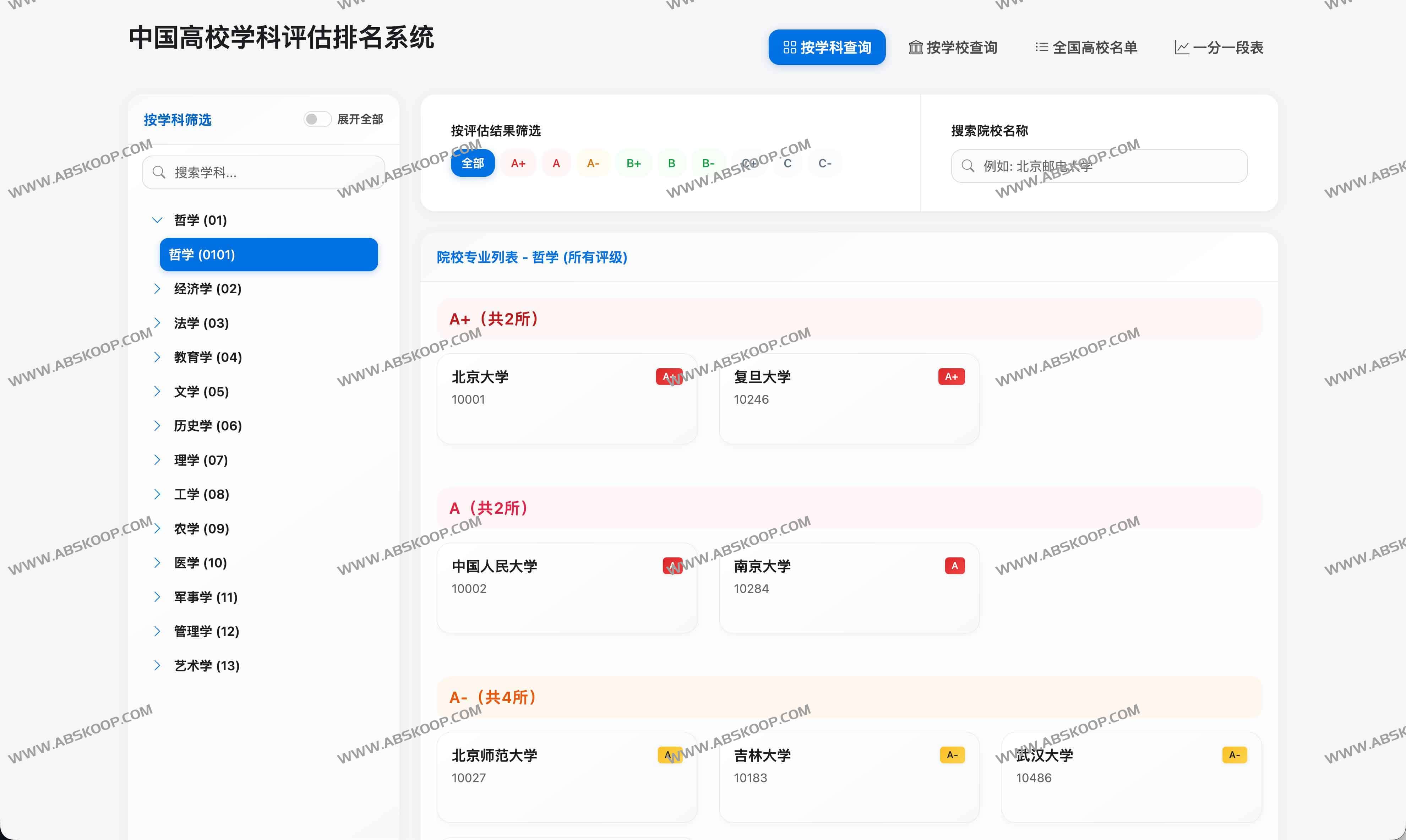Image resolution: width=1406 pixels, height=840 pixels.
Task: Click the 全部 filter button
Action: pyautogui.click(x=473, y=163)
